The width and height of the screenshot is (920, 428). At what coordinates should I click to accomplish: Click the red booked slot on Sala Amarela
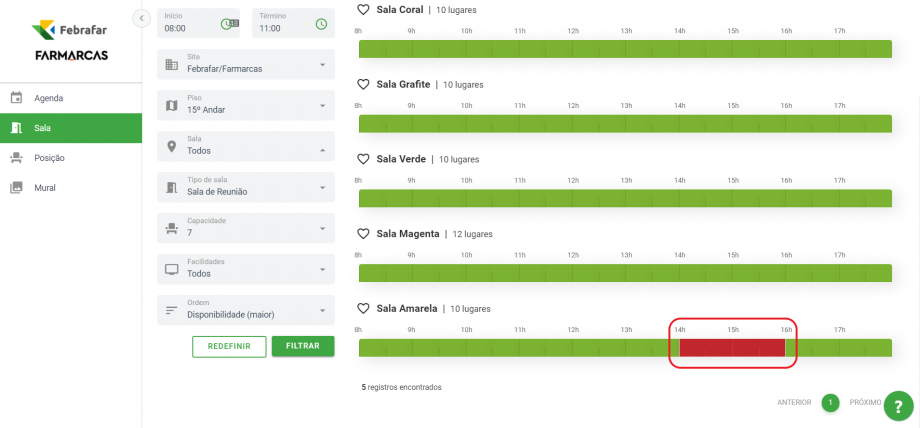(732, 348)
